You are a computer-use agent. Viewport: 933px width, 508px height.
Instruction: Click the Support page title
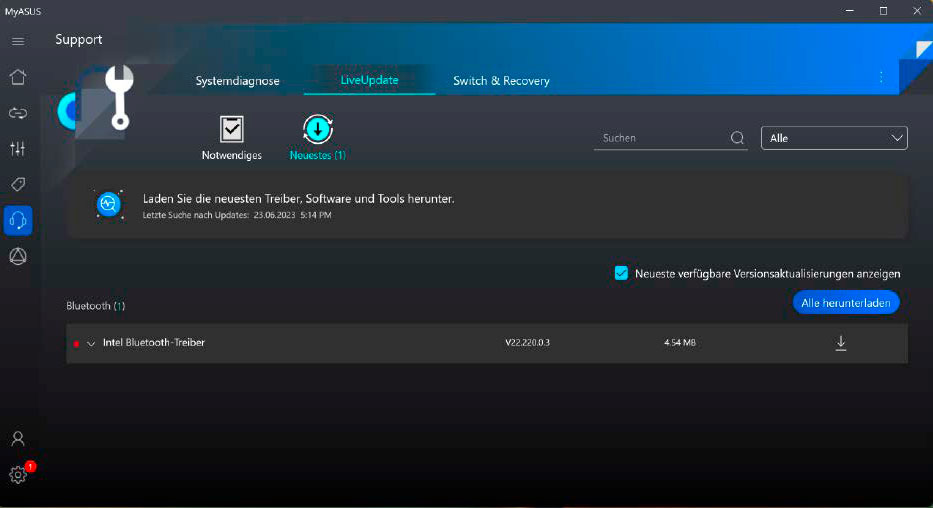(79, 39)
